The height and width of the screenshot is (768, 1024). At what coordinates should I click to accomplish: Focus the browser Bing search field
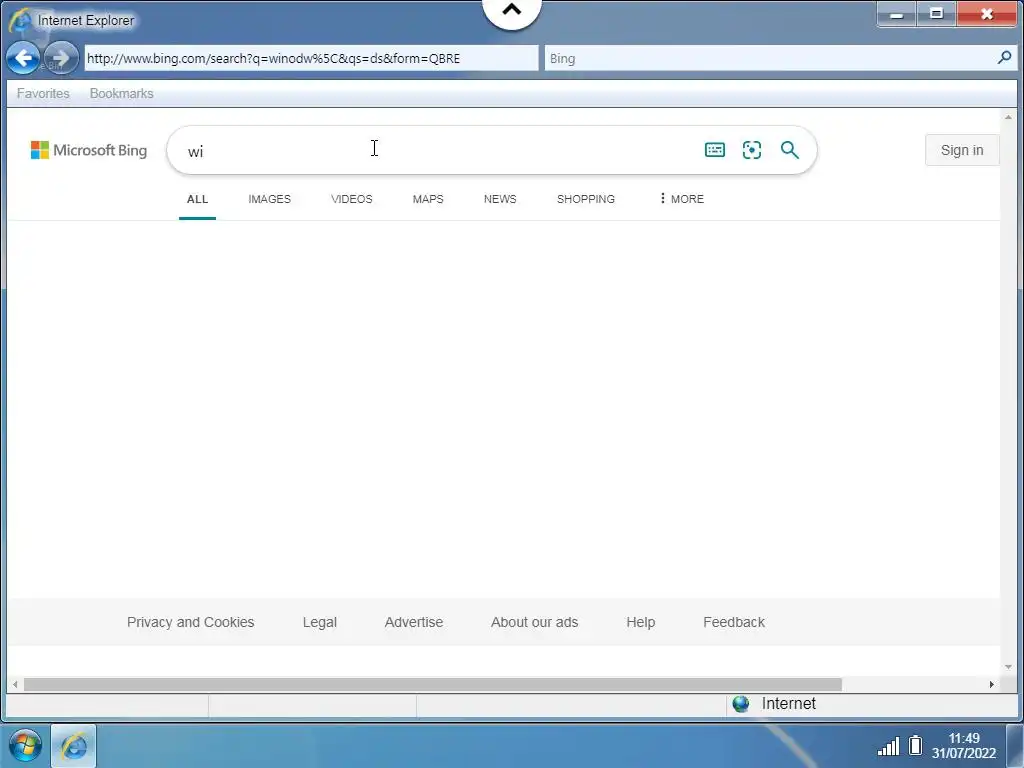coord(769,58)
